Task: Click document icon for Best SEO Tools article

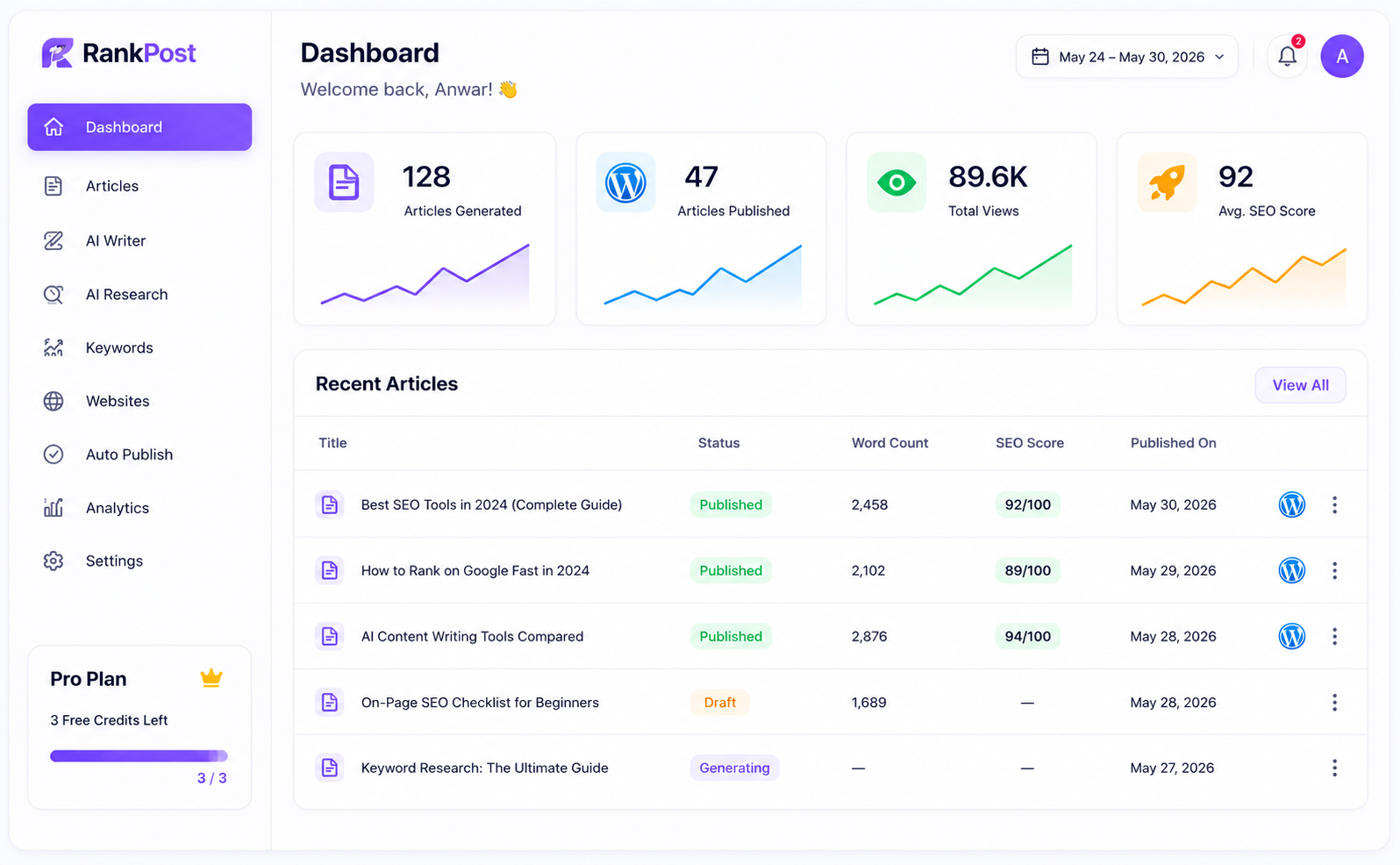Action: pos(329,504)
